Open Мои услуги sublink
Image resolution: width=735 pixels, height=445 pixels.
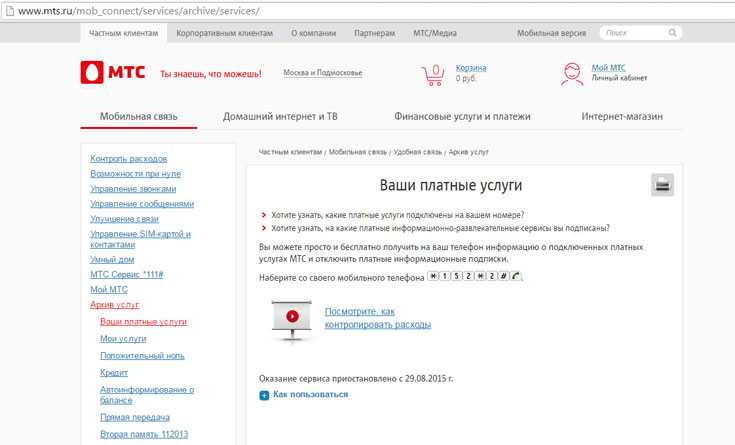(x=123, y=339)
